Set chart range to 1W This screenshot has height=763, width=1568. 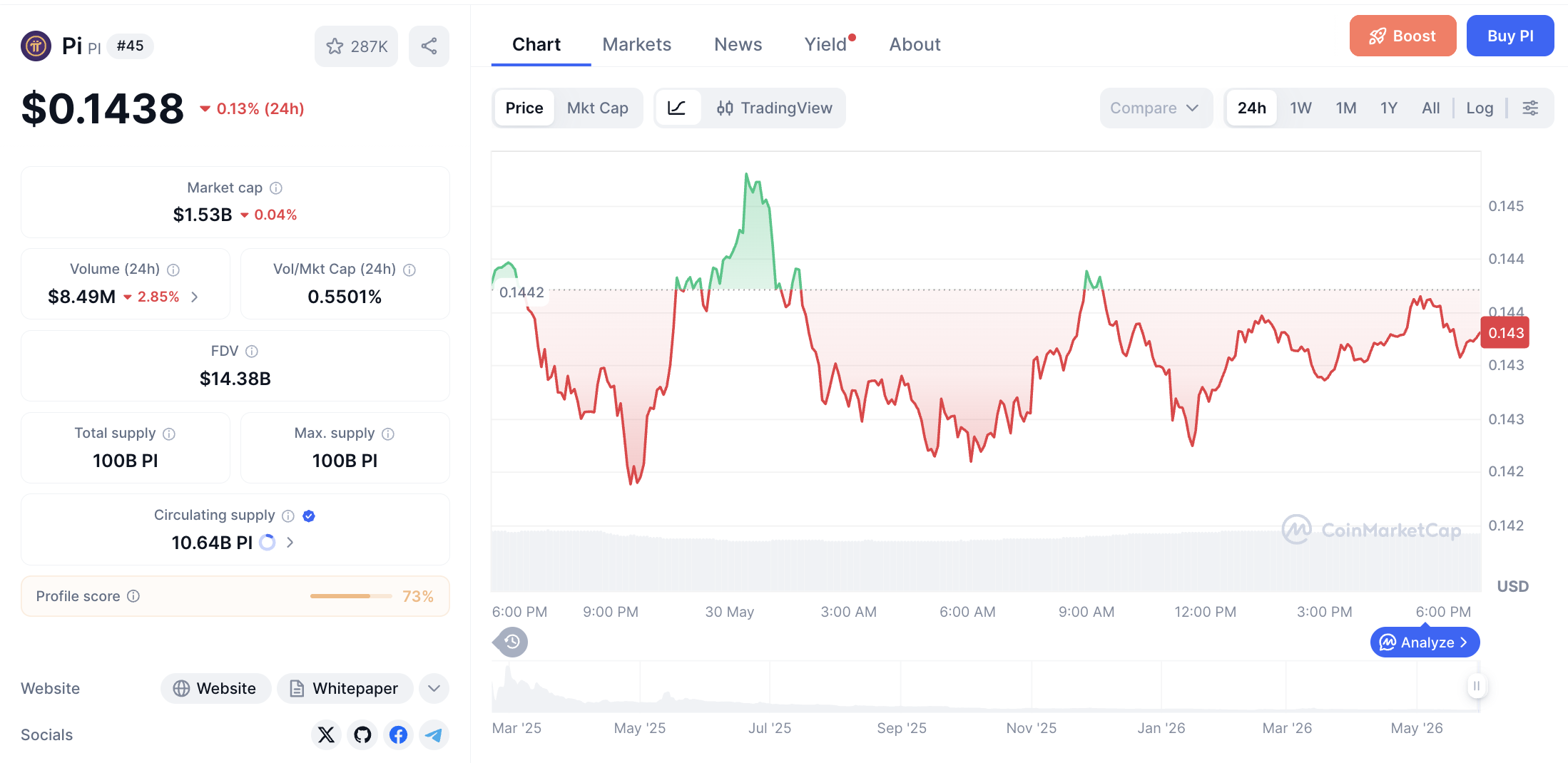(x=1300, y=108)
